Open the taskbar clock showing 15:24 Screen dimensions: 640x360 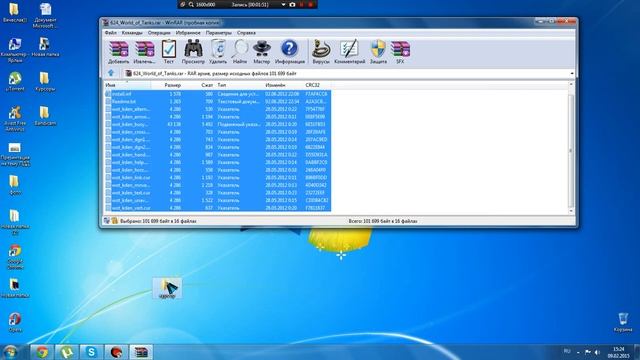[619, 353]
